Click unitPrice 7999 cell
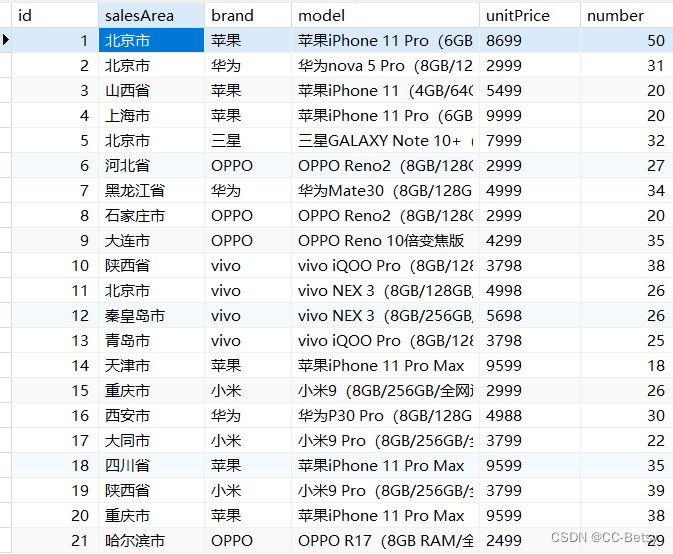The image size is (673, 554). [x=530, y=140]
